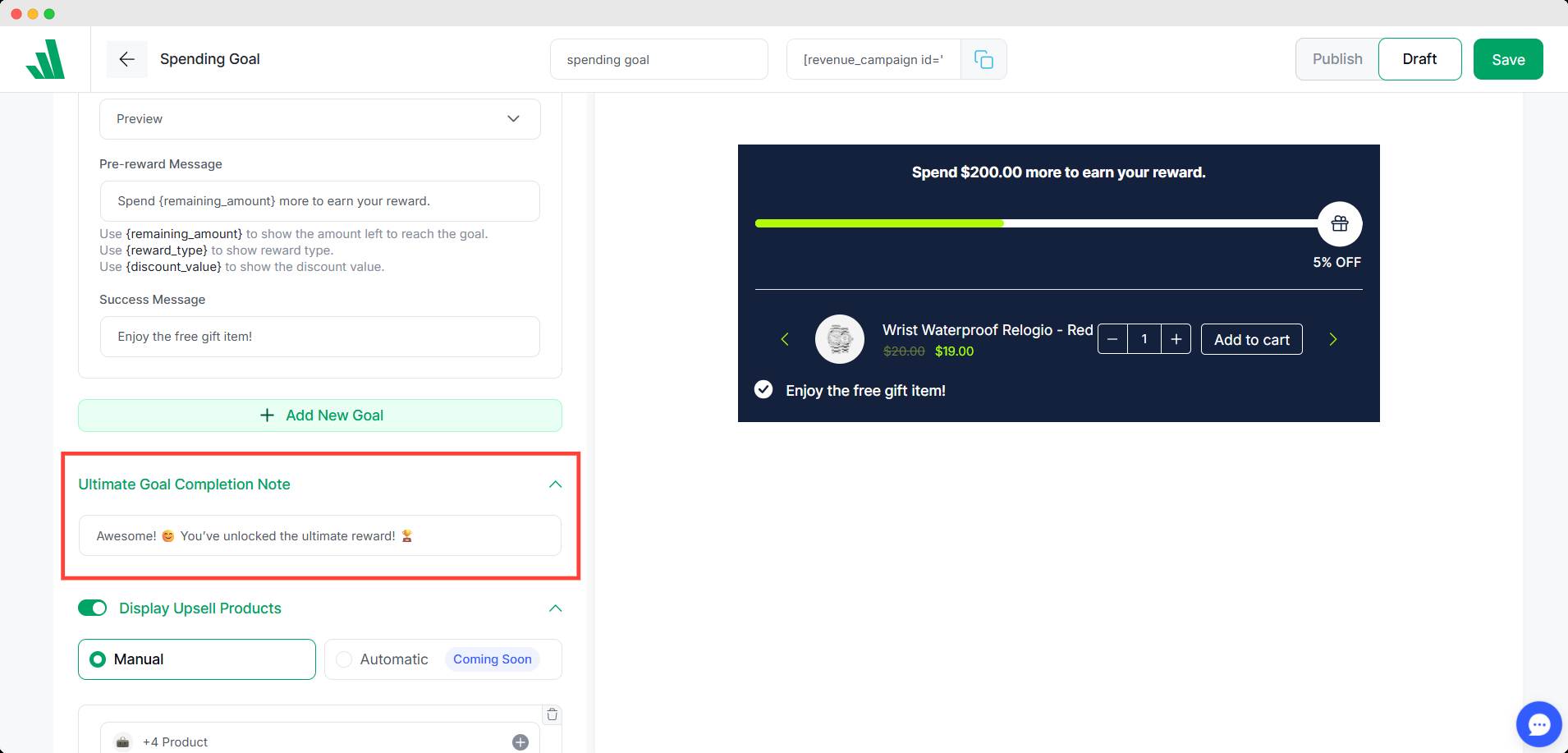Select the Manual upsell option
Viewport: 1568px width, 753px height.
tap(197, 659)
